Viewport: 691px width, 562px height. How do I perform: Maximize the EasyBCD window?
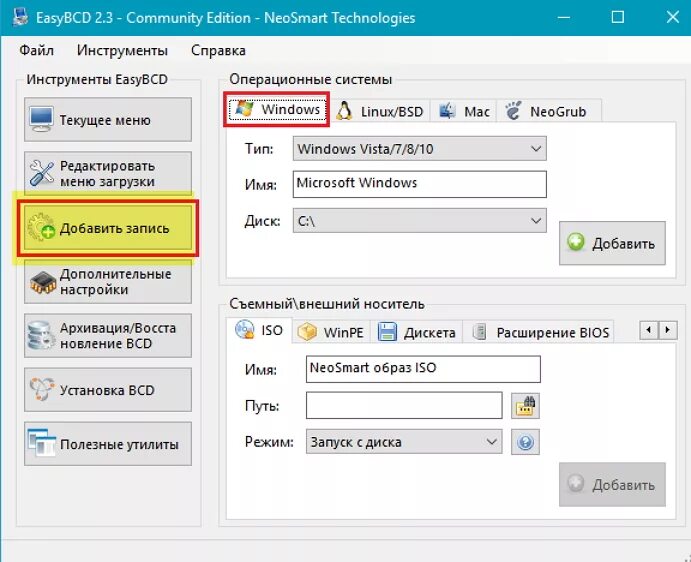[x=618, y=17]
